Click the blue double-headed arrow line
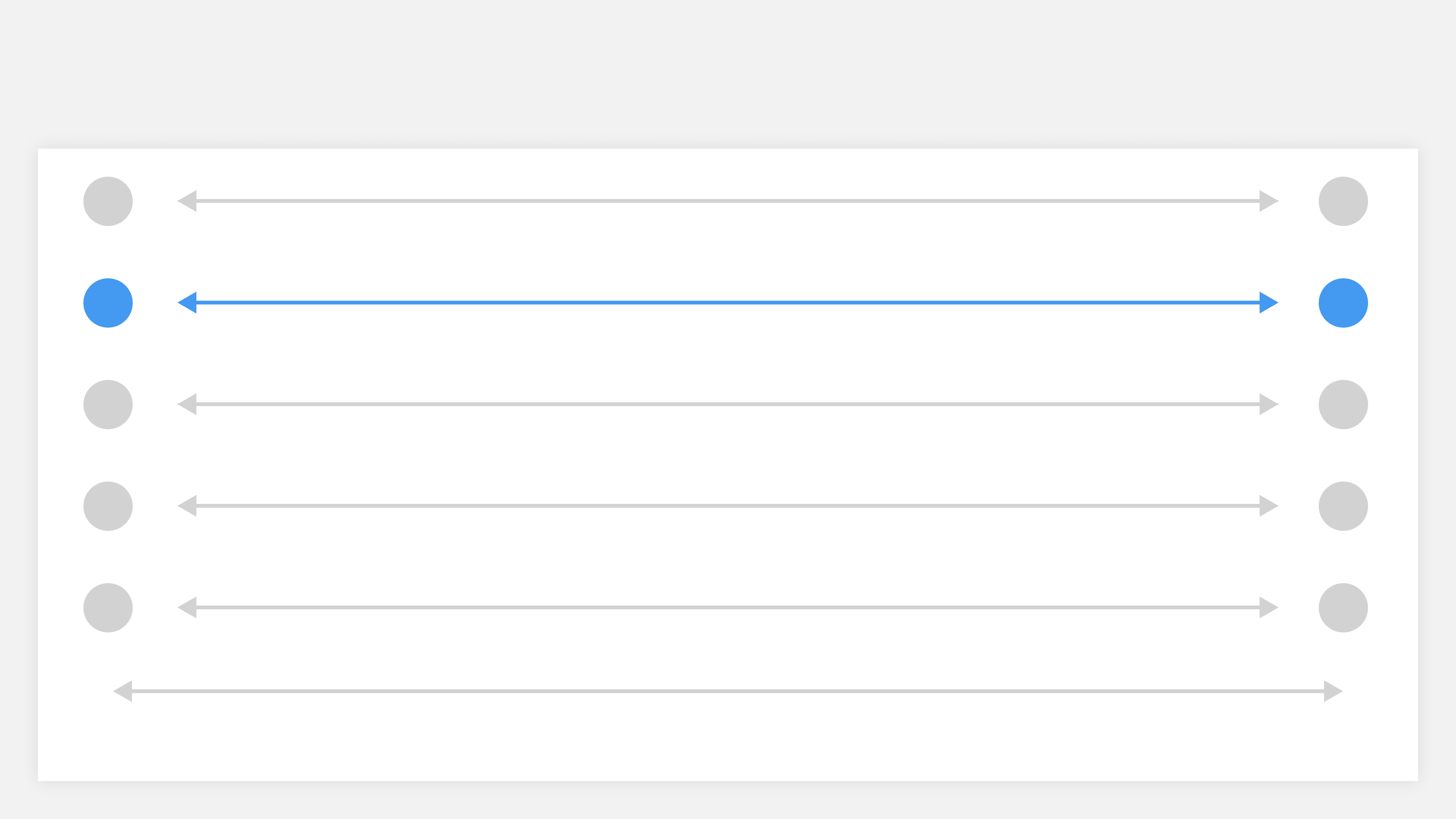The image size is (1456, 819). click(728, 303)
